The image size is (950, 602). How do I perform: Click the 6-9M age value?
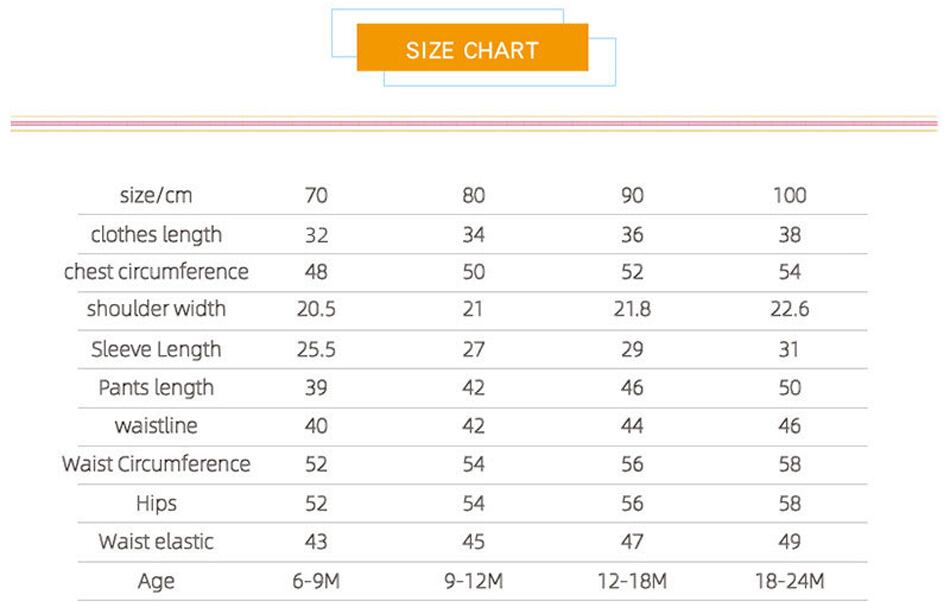click(315, 581)
